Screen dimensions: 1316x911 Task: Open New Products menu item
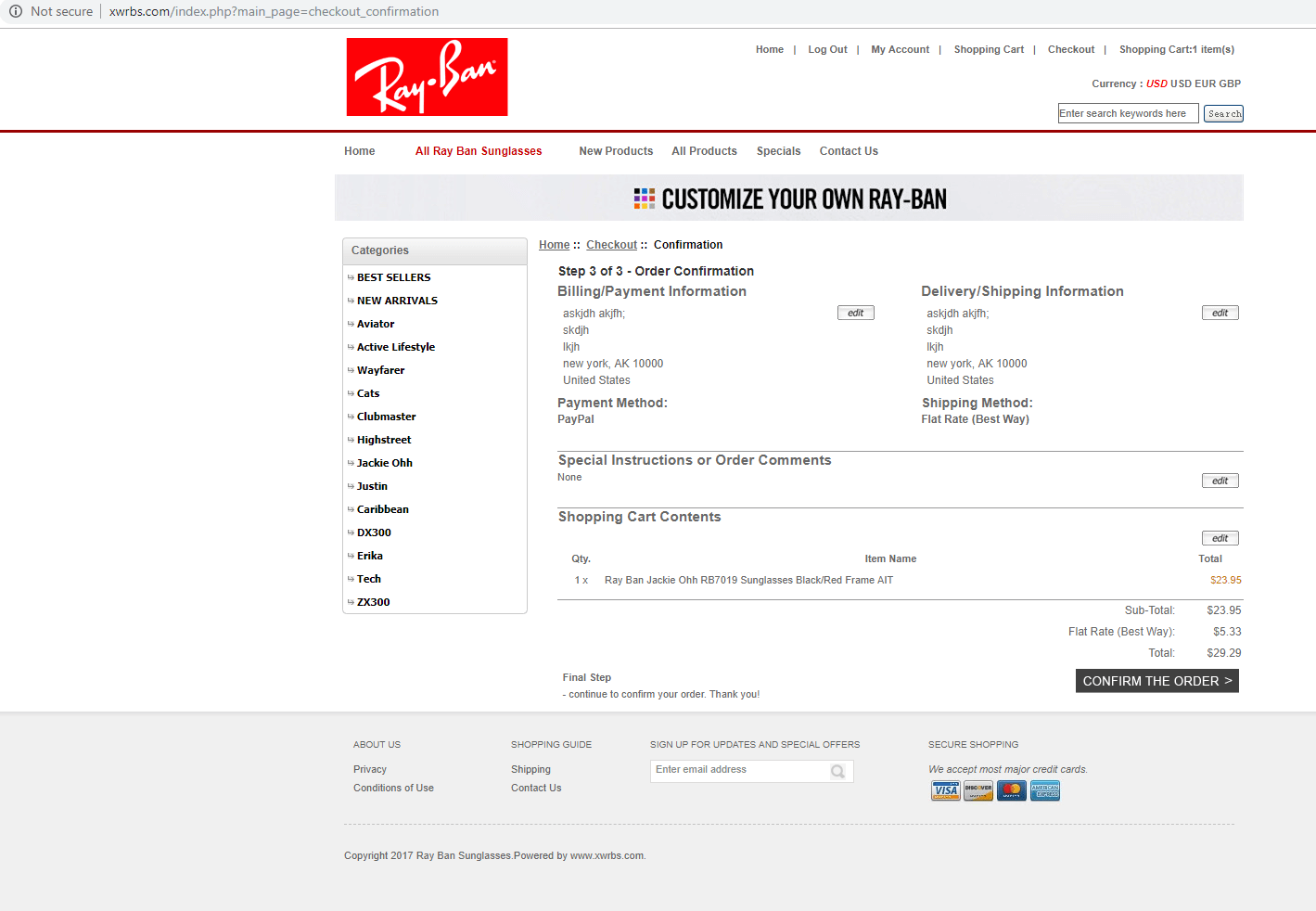click(616, 151)
